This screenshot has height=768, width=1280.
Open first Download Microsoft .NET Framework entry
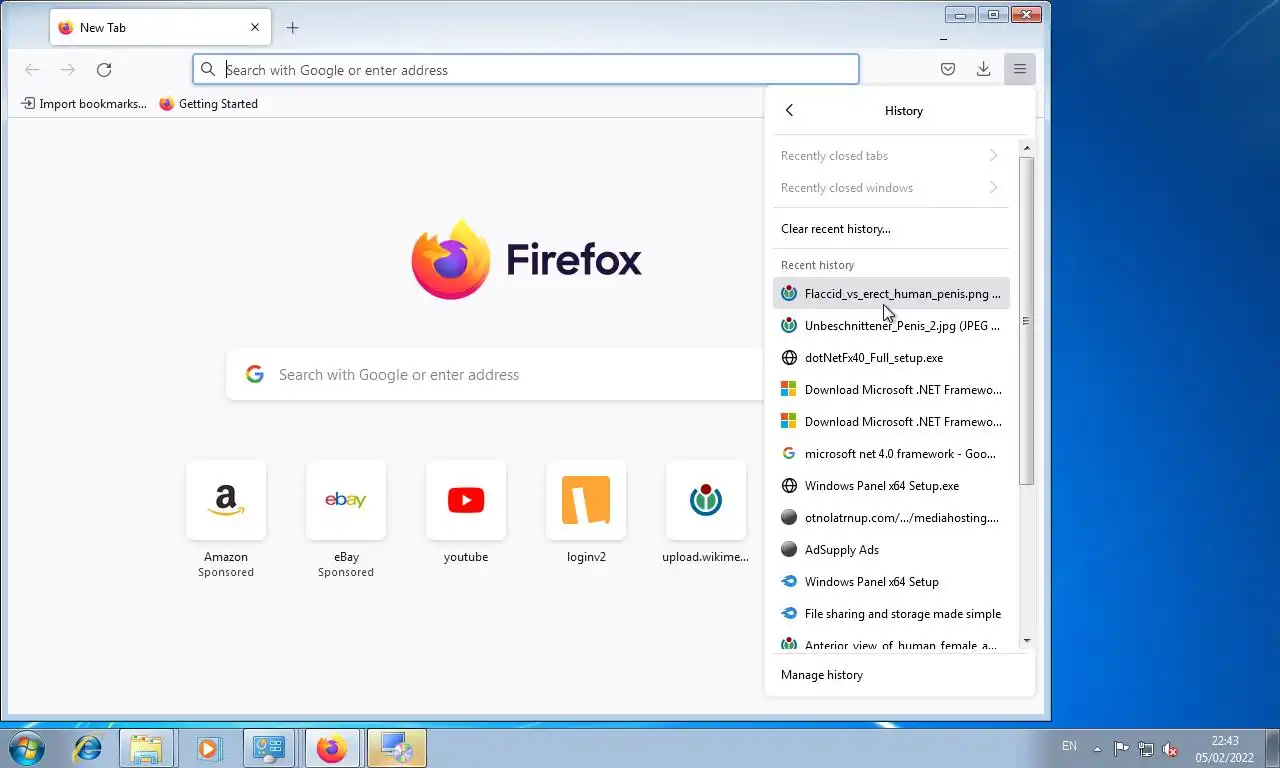[891, 390]
